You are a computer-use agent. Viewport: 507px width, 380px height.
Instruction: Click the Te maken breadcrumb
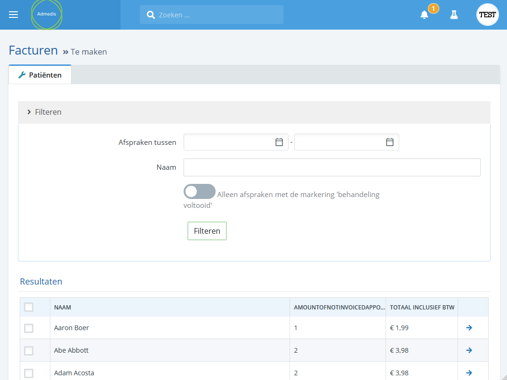[x=89, y=52]
